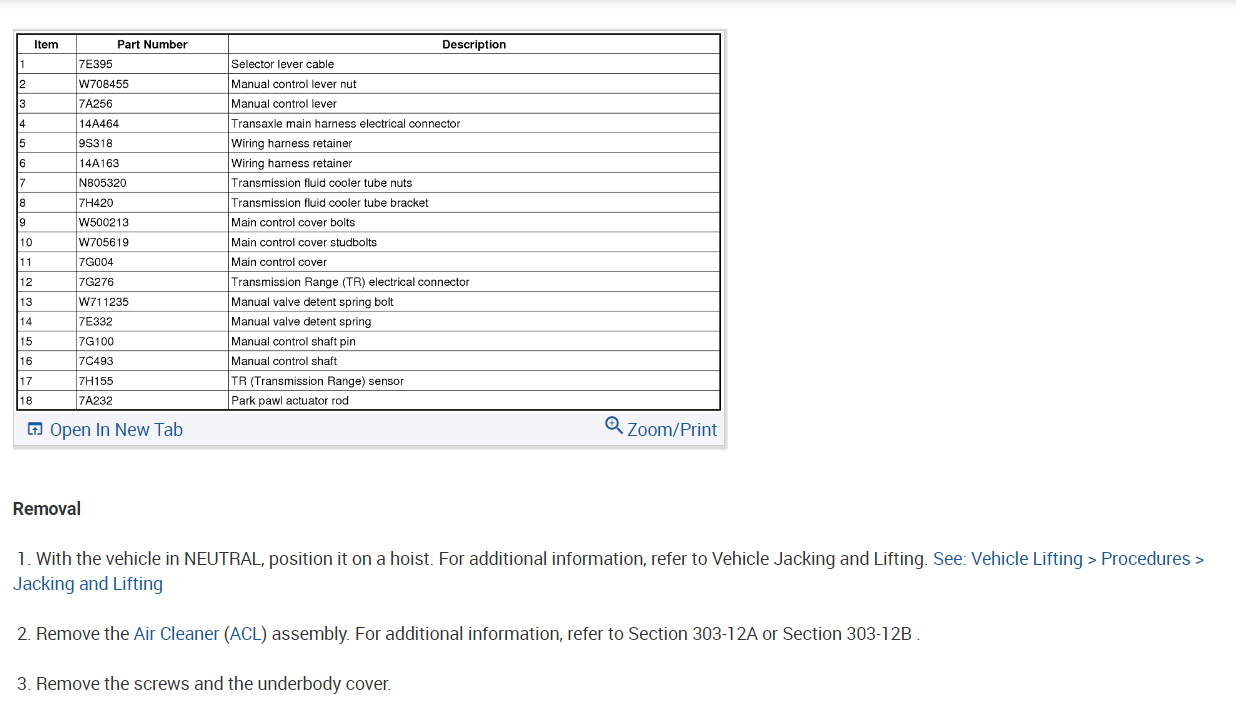
Task: Click Transaxle main harness electrical connector row
Action: [x=346, y=124]
